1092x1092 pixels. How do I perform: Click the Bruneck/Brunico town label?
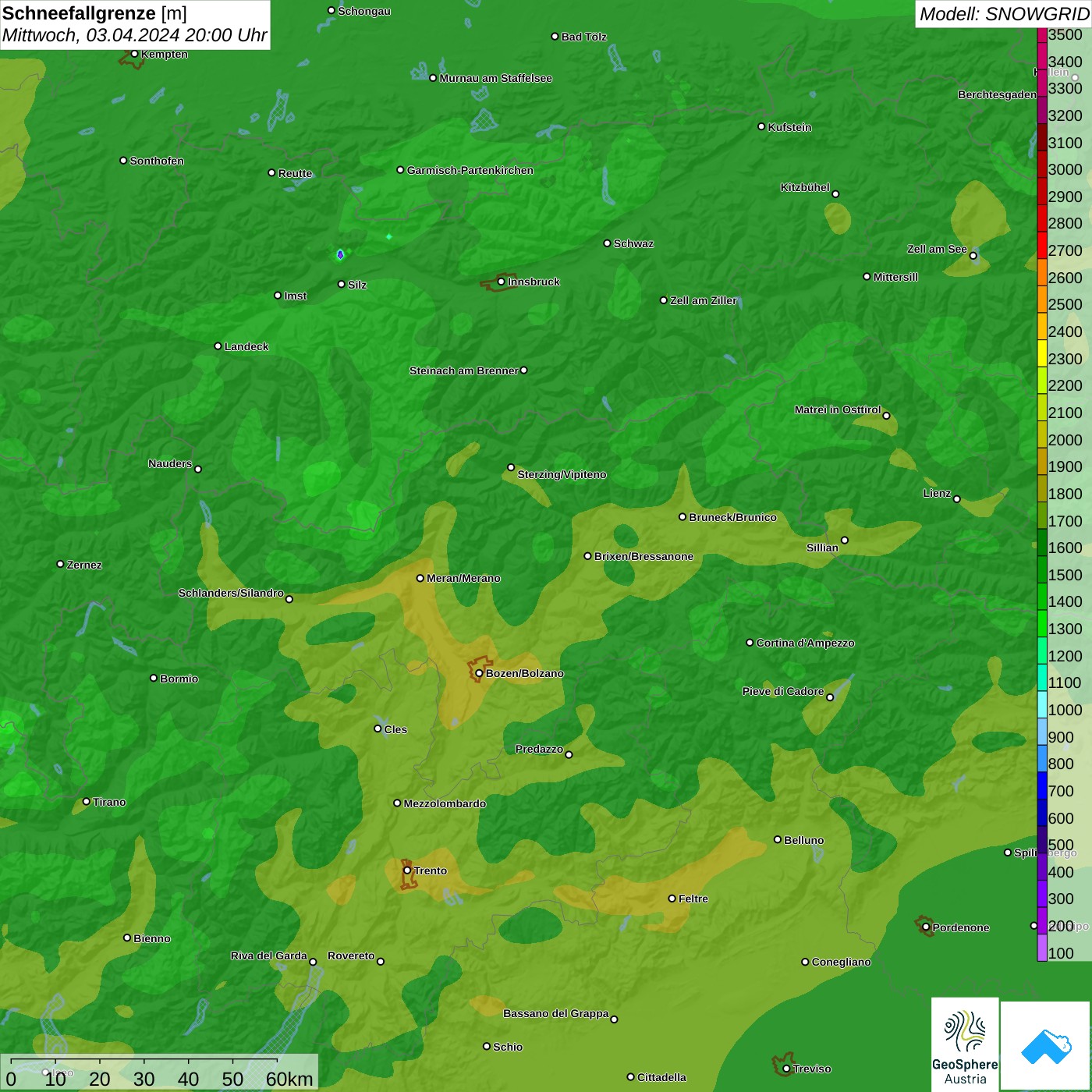[x=732, y=517]
